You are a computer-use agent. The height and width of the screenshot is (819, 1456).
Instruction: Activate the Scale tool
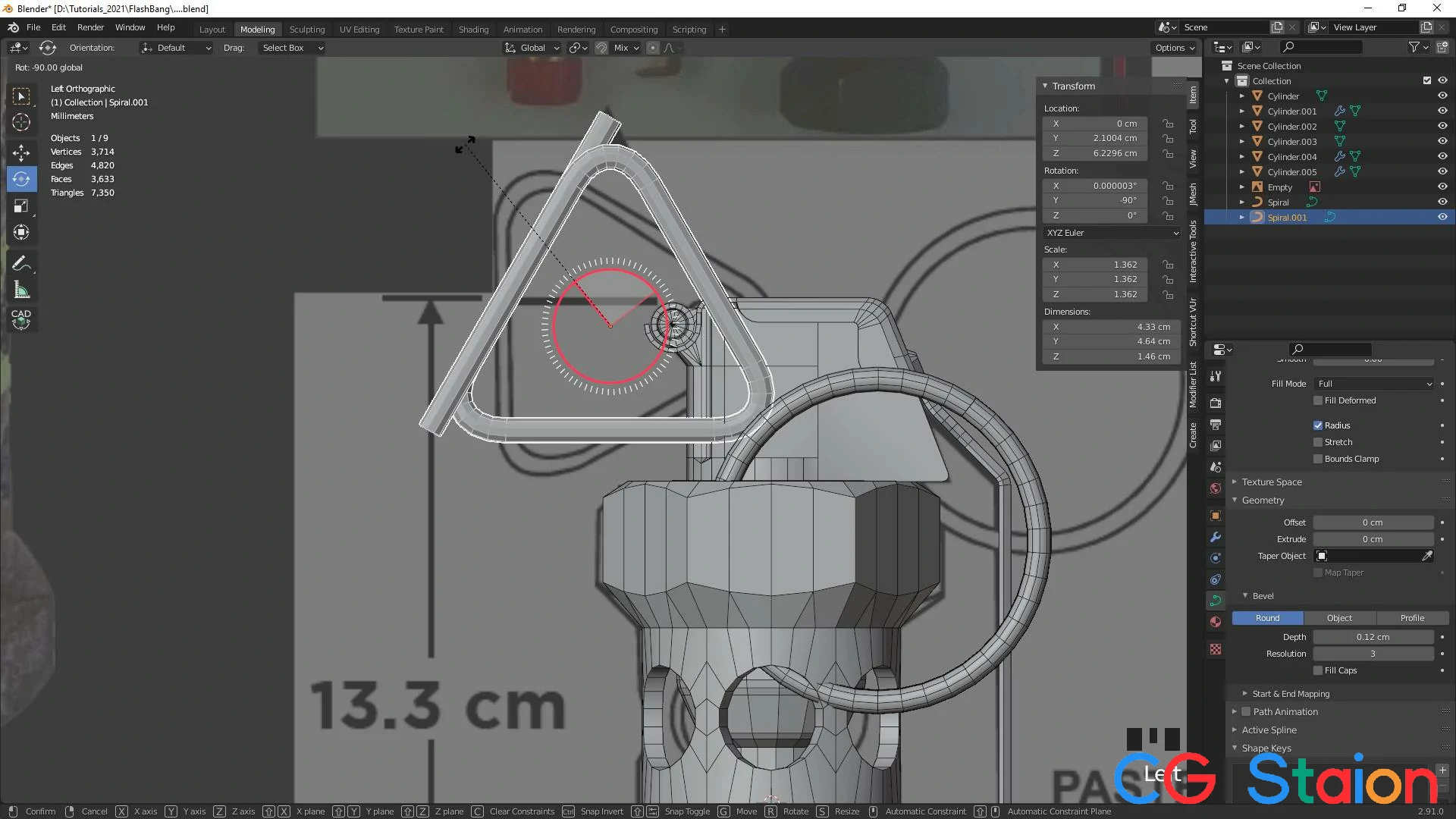pyautogui.click(x=21, y=206)
